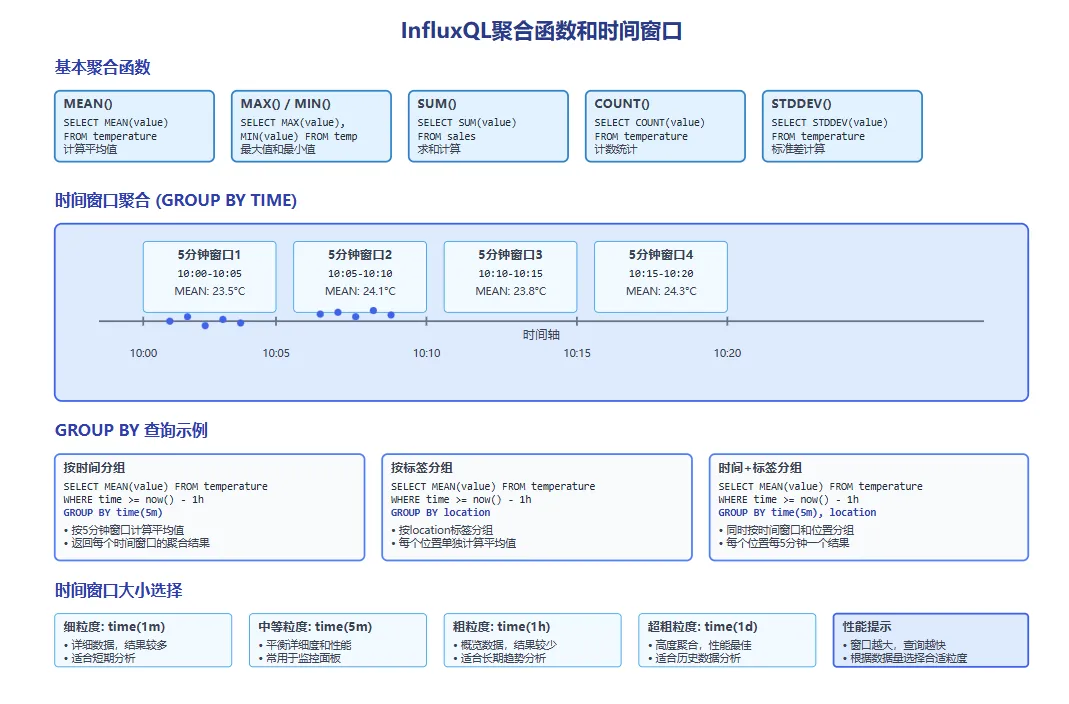Viewport: 1069px width, 704px height.
Task: Open the 按时间分组 query example card
Action: click(209, 507)
